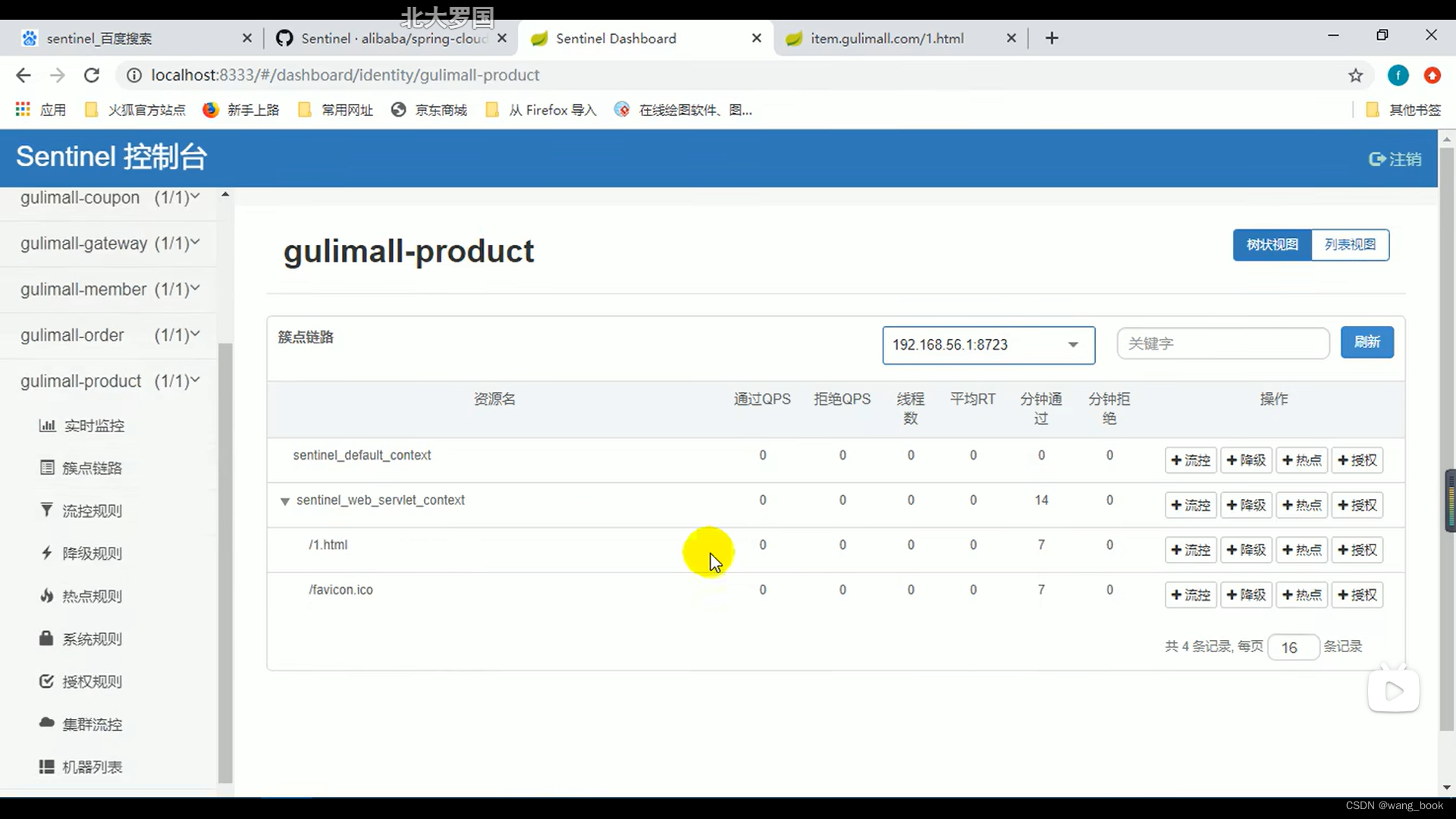The height and width of the screenshot is (819, 1456).
Task: Click the hotspot rules flame icon
Action: [x=47, y=595]
